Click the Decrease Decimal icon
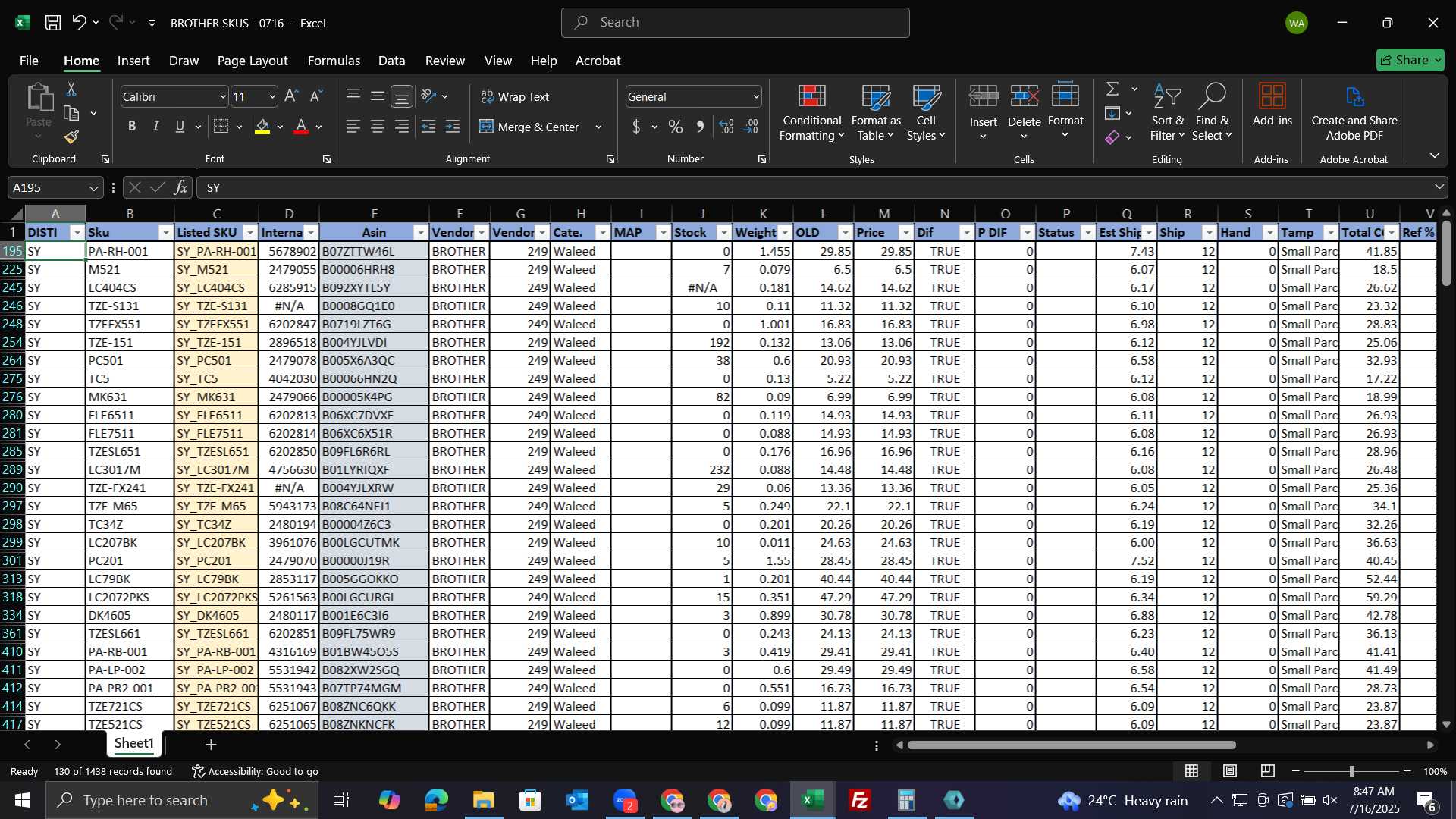Screen dimensions: 1456x819 pyautogui.click(x=752, y=127)
